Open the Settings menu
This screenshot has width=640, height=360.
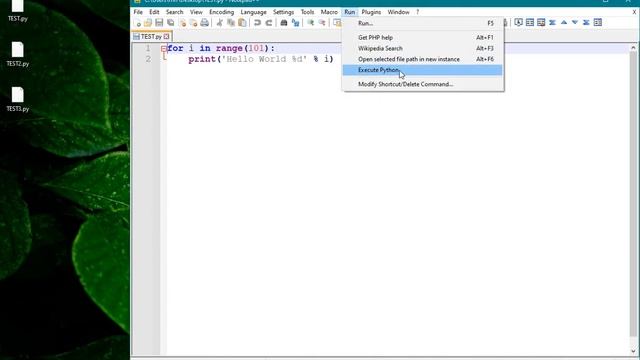point(283,12)
